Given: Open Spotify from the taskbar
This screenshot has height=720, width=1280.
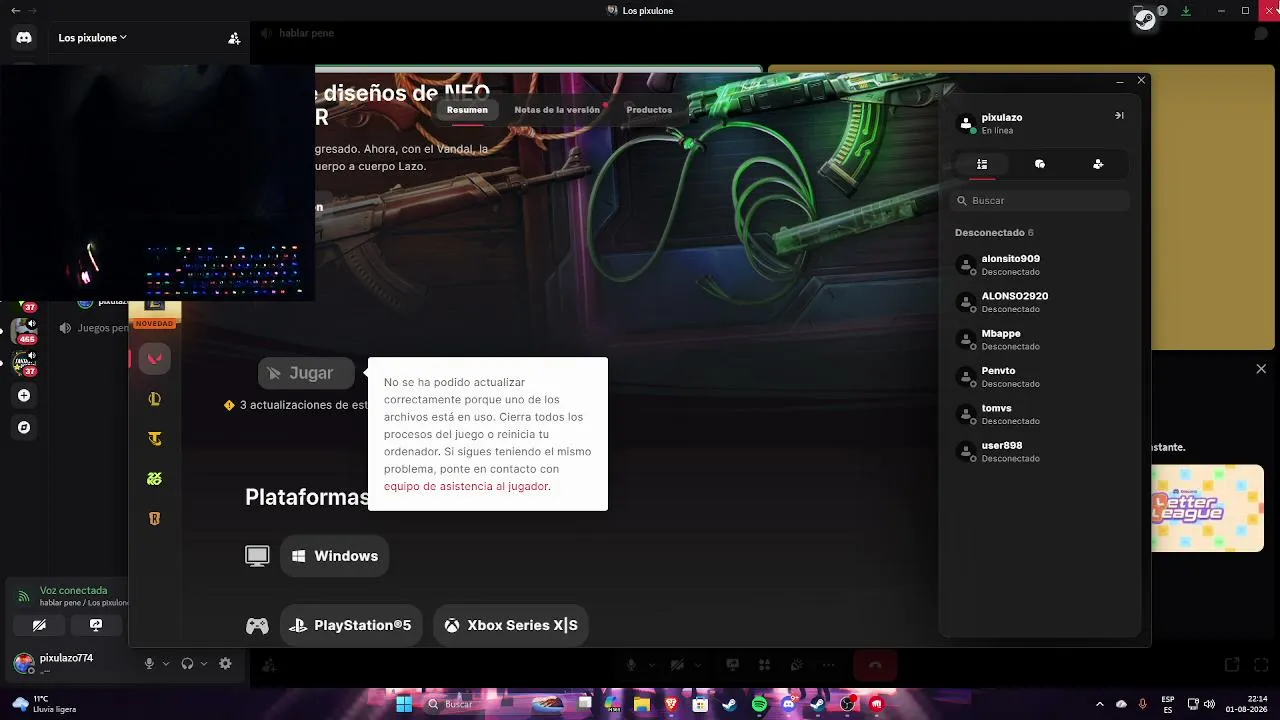Looking at the screenshot, I should (x=759, y=704).
